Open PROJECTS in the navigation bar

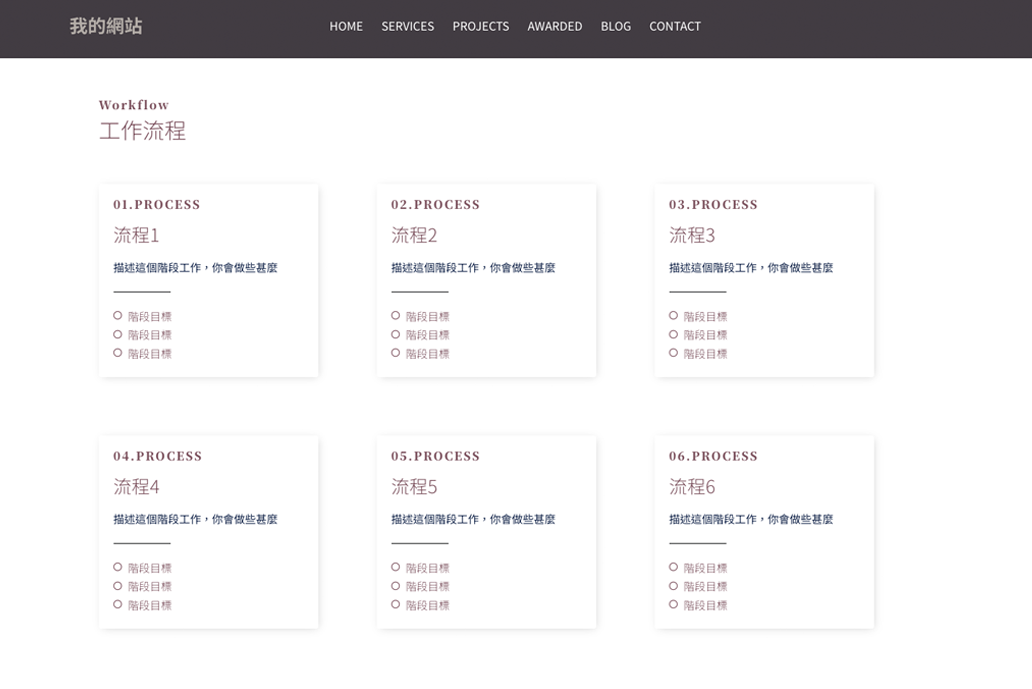pos(480,26)
